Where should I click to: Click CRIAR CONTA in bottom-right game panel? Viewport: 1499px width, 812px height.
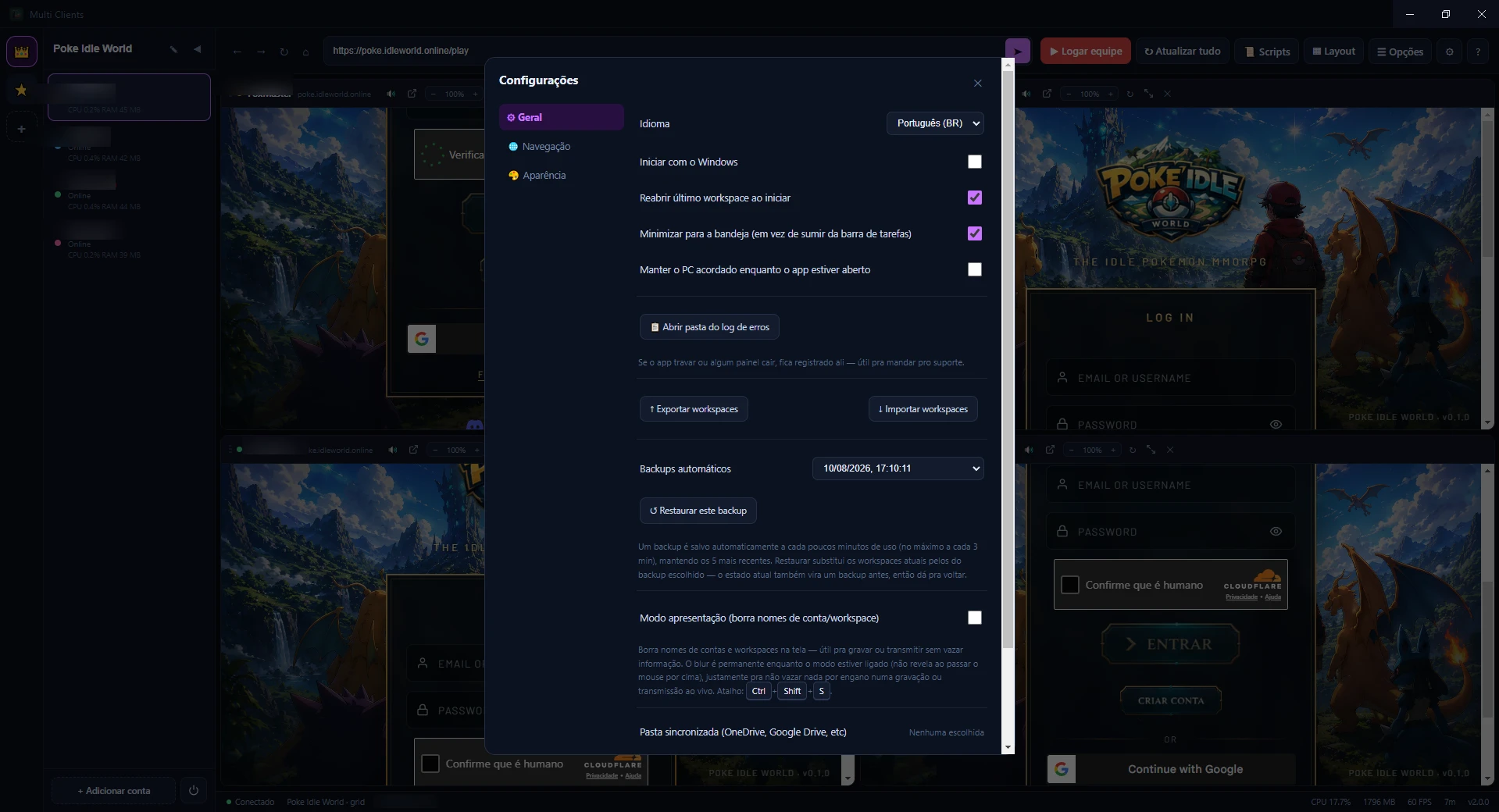coord(1170,700)
